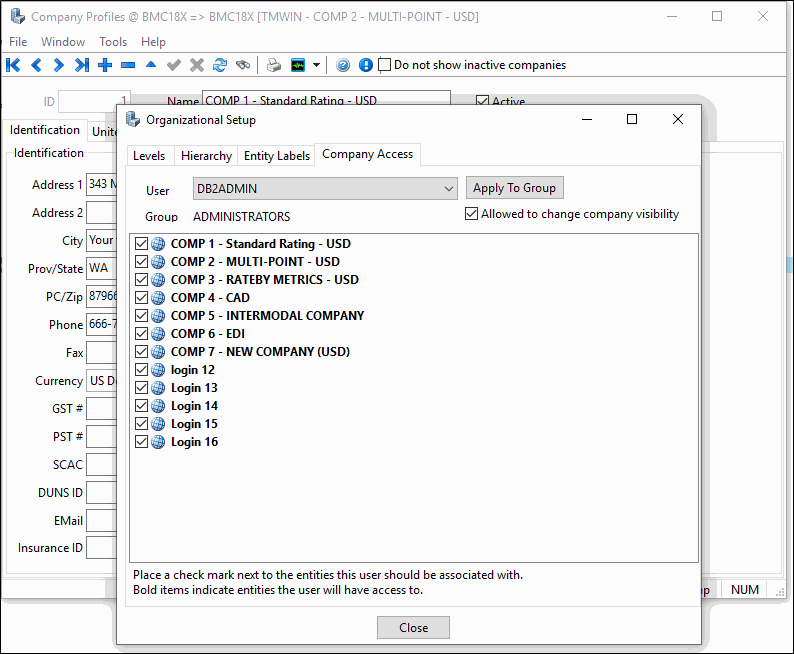Go to the previous company record
The height and width of the screenshot is (654, 794).
coord(36,65)
